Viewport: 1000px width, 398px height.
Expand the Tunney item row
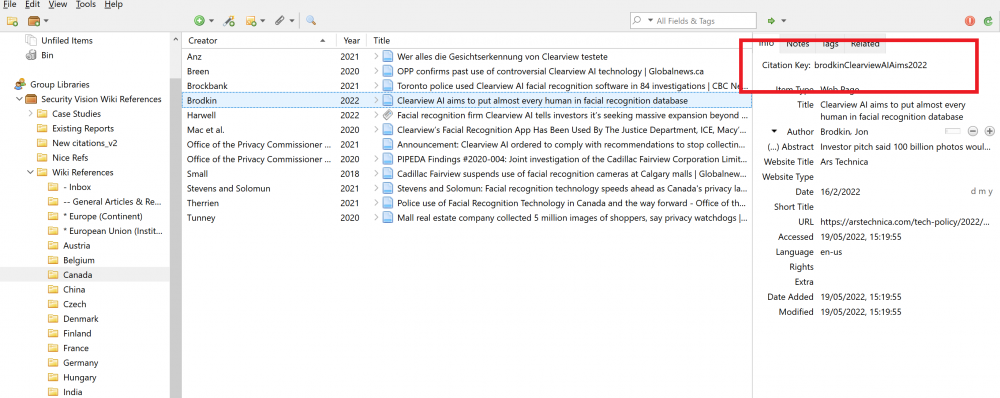click(376, 218)
